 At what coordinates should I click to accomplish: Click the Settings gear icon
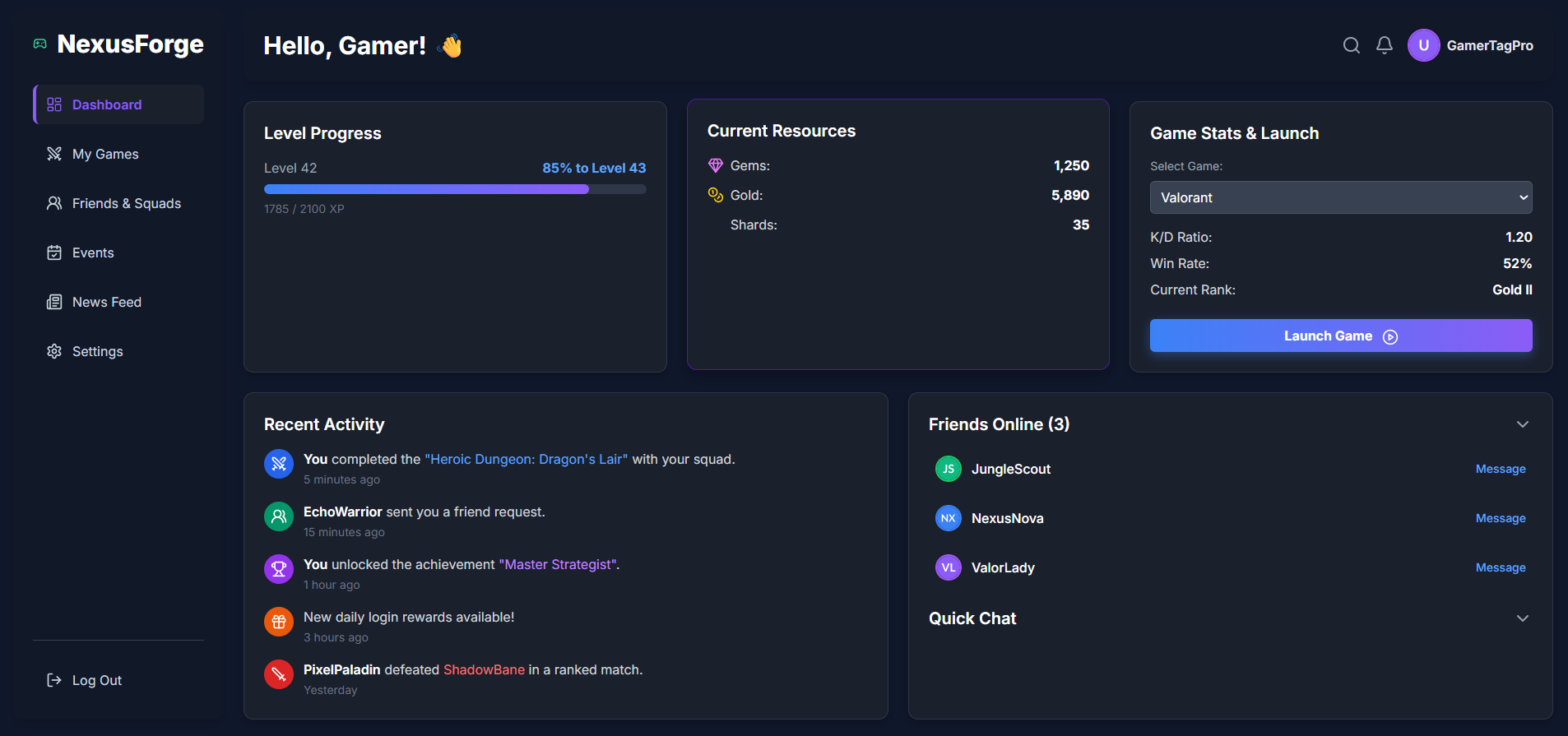[54, 351]
